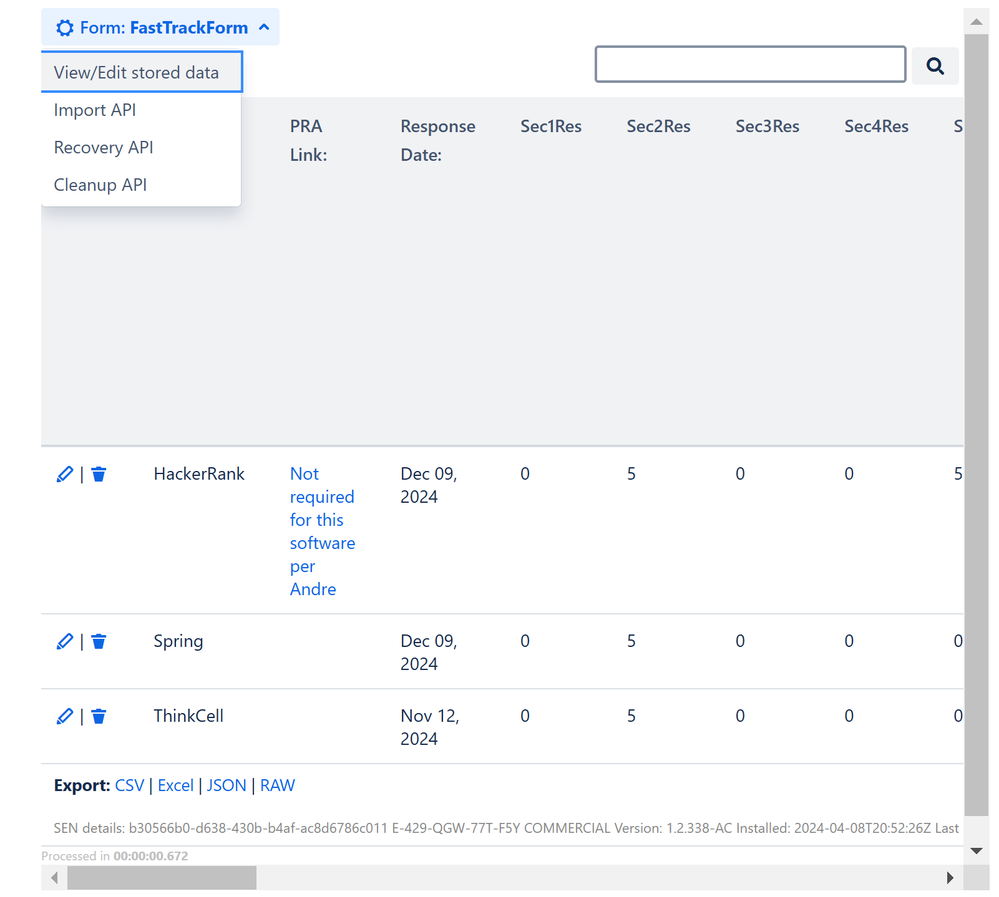Select the ThinkCell name cell
The image size is (999, 897).
pyautogui.click(x=189, y=716)
